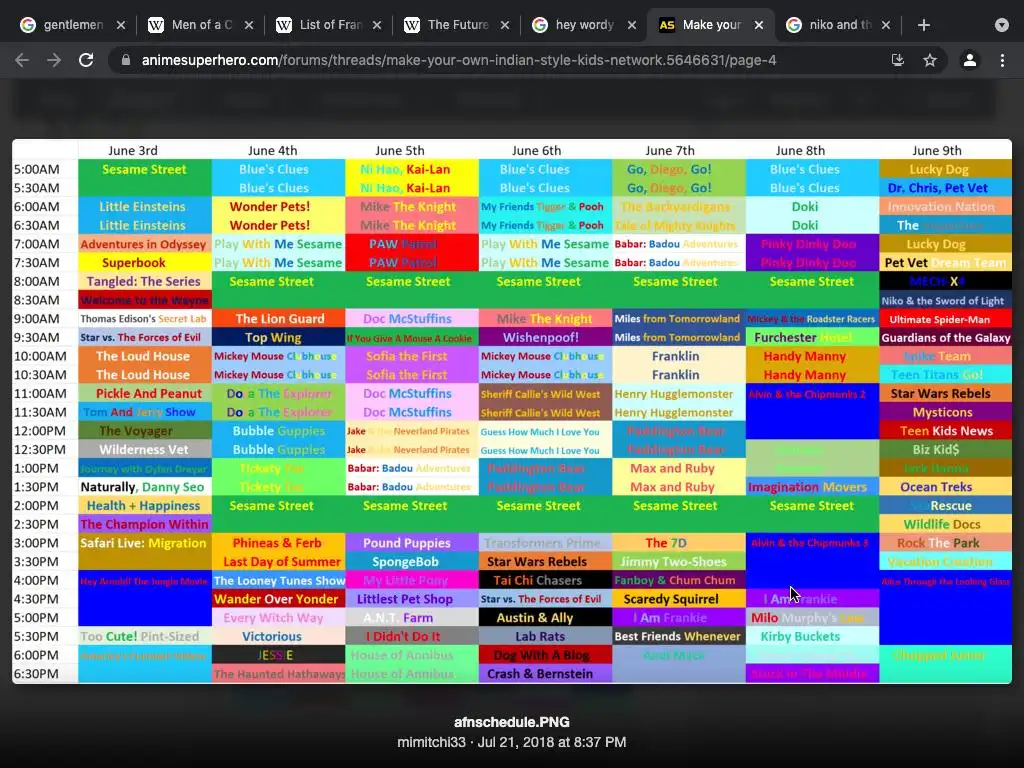This screenshot has height=768, width=1024.
Task: Install app icon in address bar
Action: click(x=898, y=60)
